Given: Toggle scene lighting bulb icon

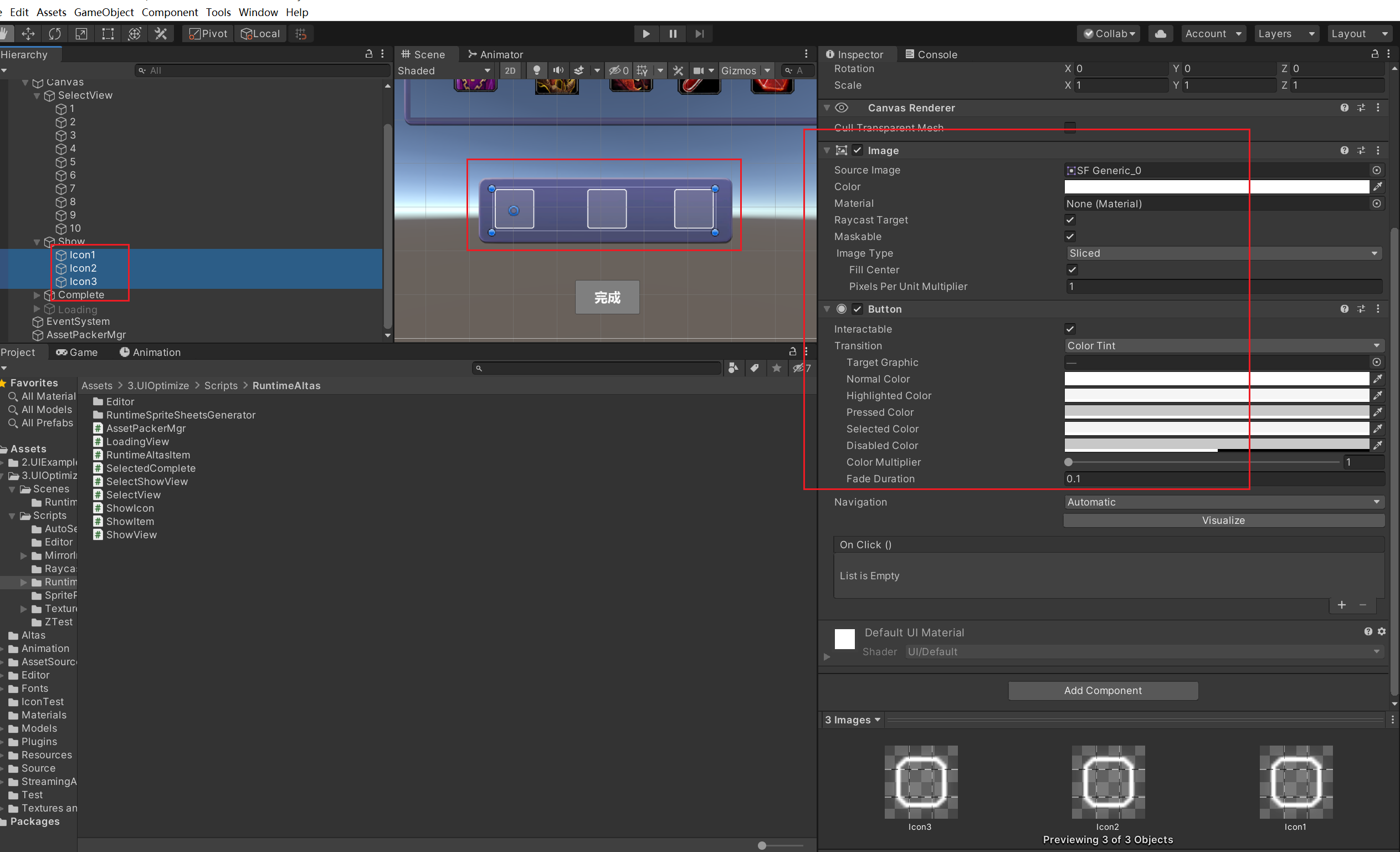Looking at the screenshot, I should click(536, 70).
